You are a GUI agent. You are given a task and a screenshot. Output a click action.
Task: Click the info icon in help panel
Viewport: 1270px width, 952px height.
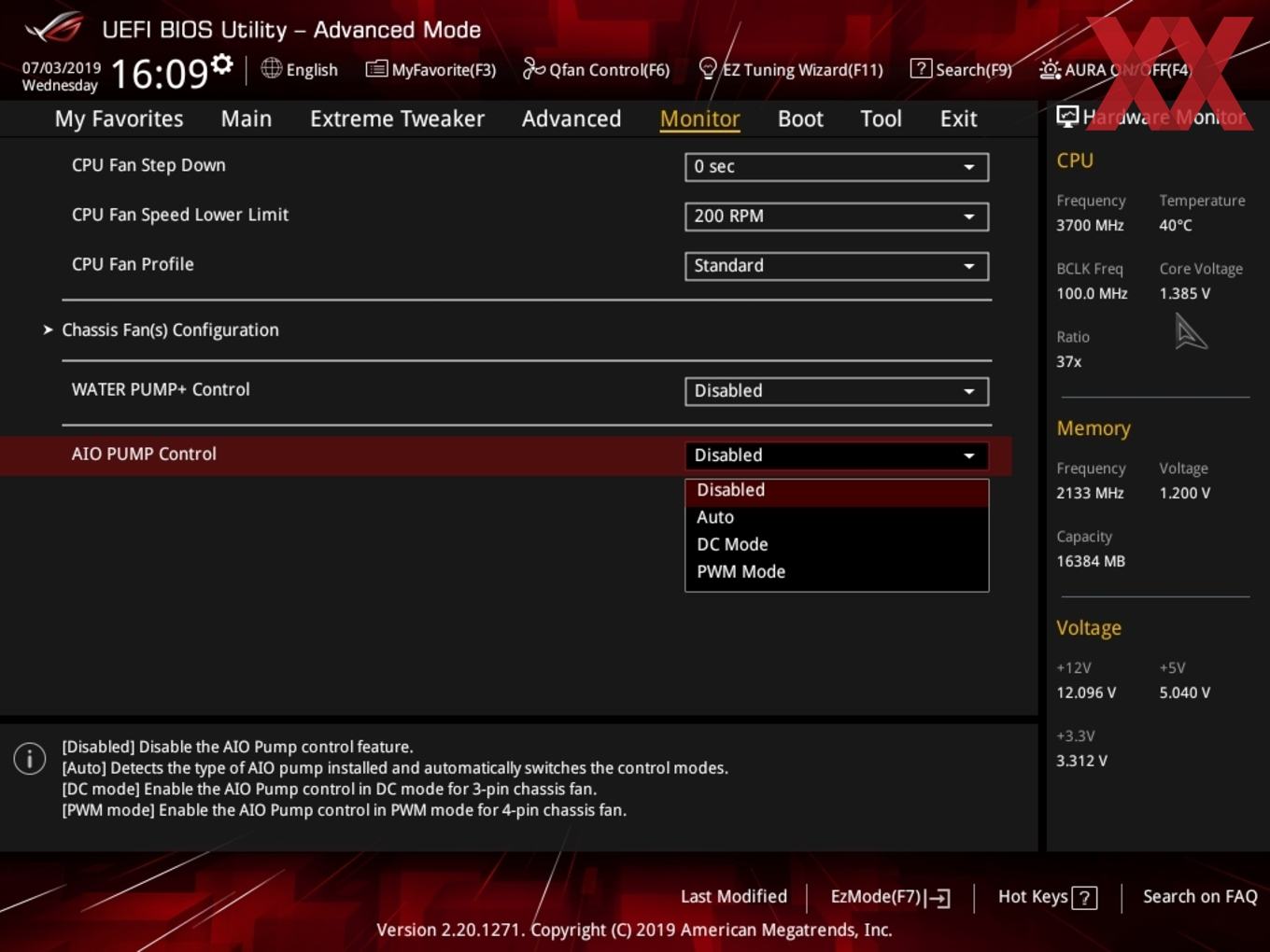(30, 758)
